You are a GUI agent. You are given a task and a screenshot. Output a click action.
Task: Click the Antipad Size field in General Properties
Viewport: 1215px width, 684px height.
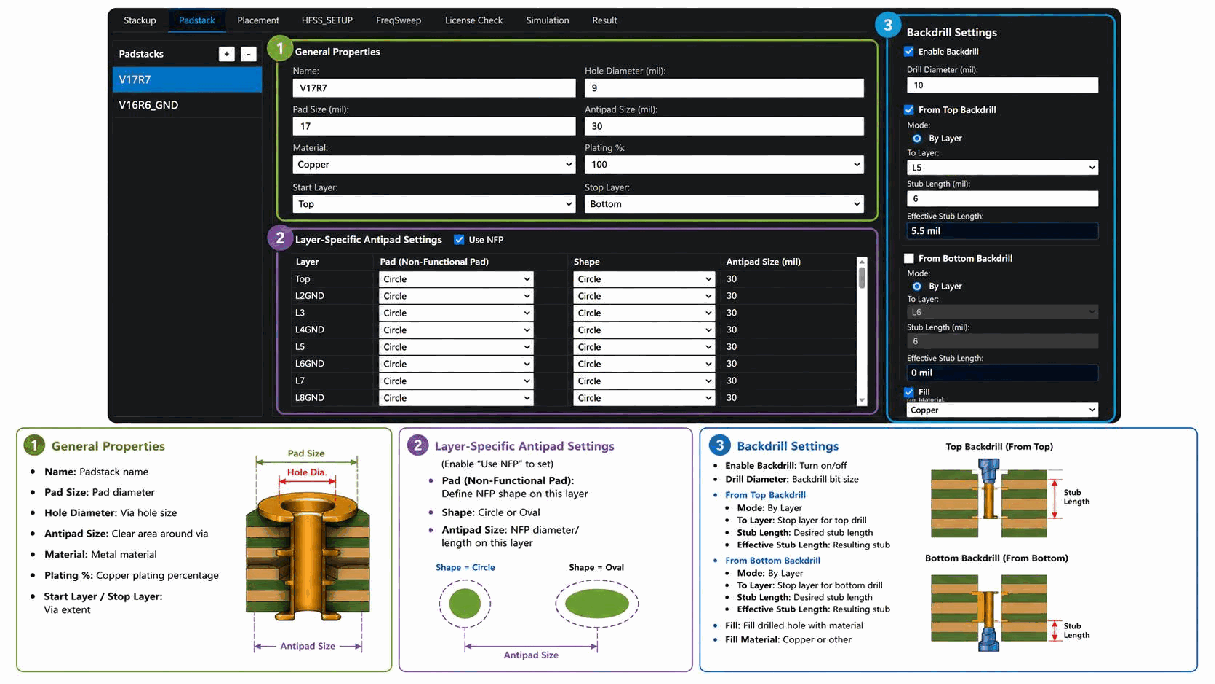tap(724, 126)
